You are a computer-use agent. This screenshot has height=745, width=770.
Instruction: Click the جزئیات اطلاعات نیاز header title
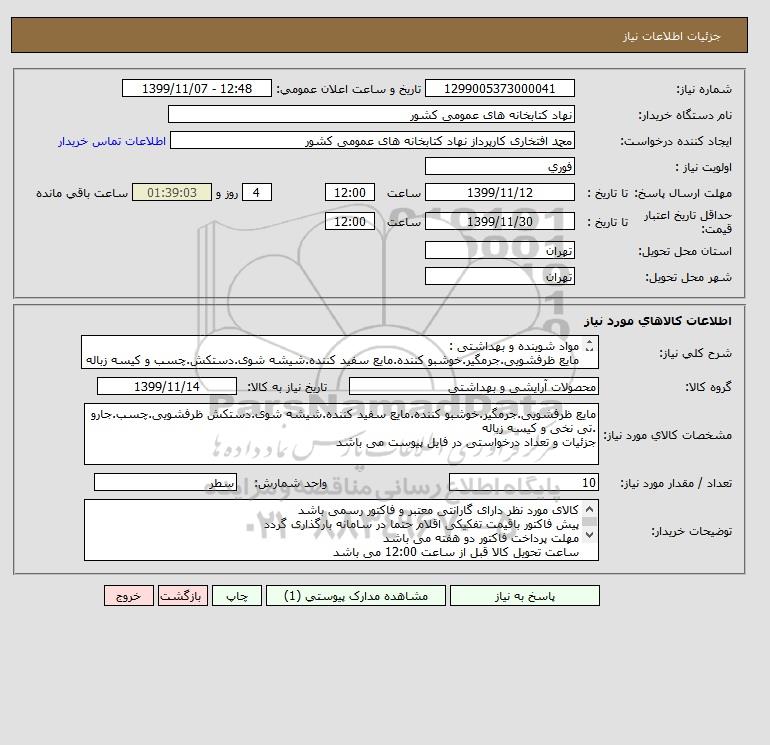(671, 36)
